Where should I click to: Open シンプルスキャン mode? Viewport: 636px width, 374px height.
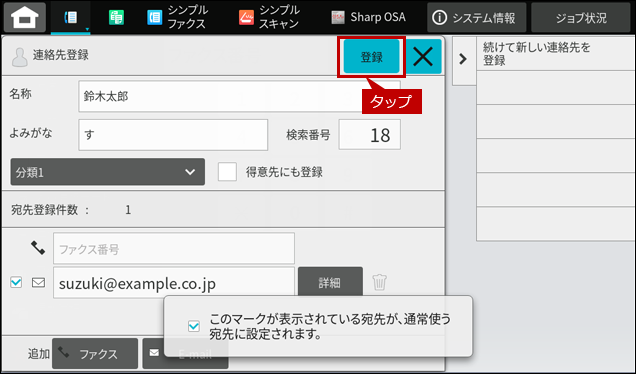(x=269, y=17)
